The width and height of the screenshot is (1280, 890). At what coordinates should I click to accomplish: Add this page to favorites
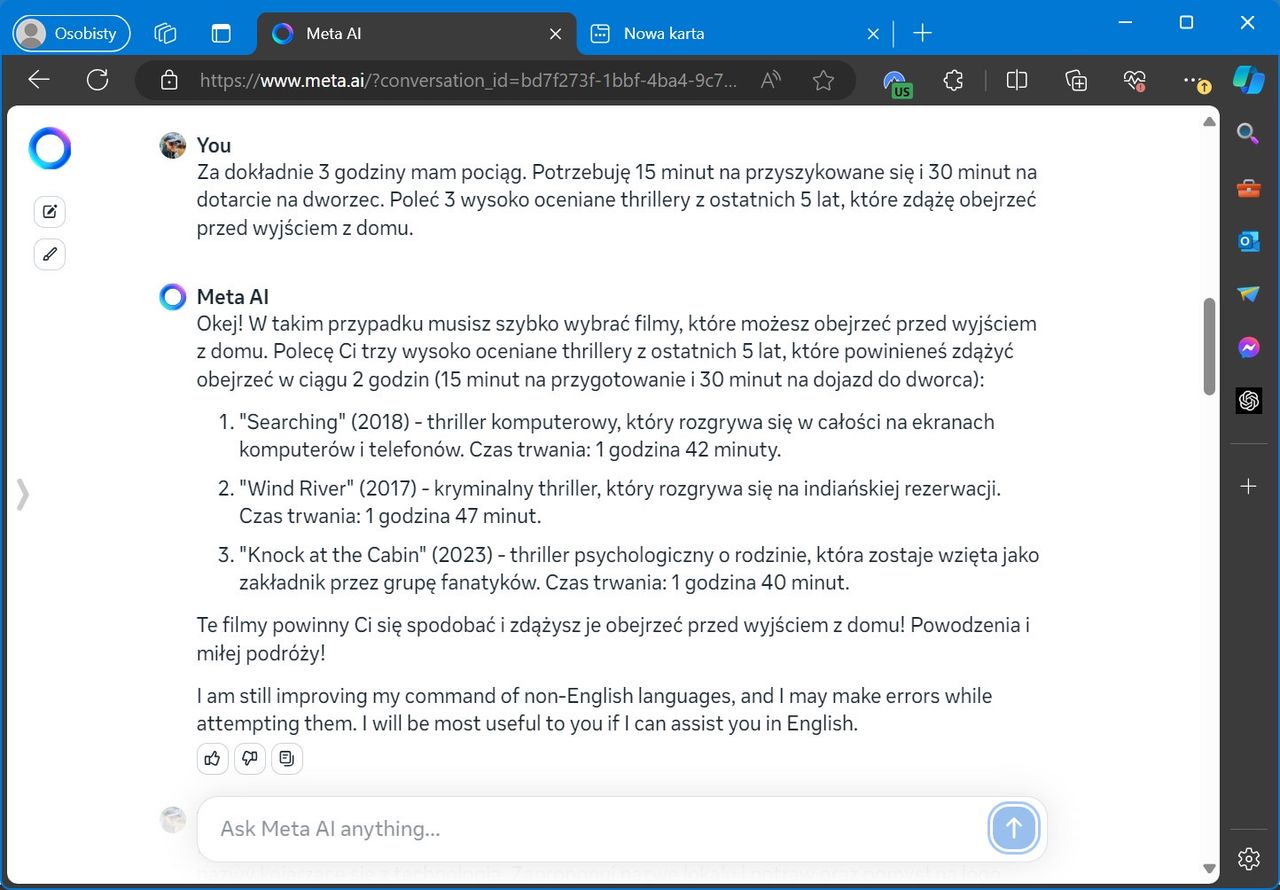pos(823,80)
